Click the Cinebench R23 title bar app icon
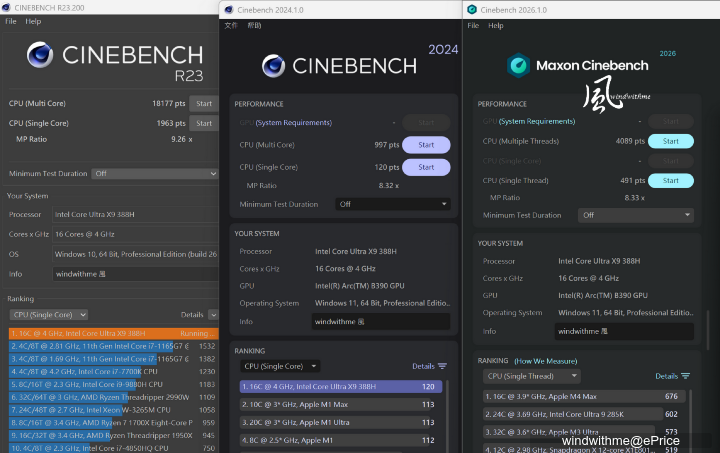 (6, 7)
